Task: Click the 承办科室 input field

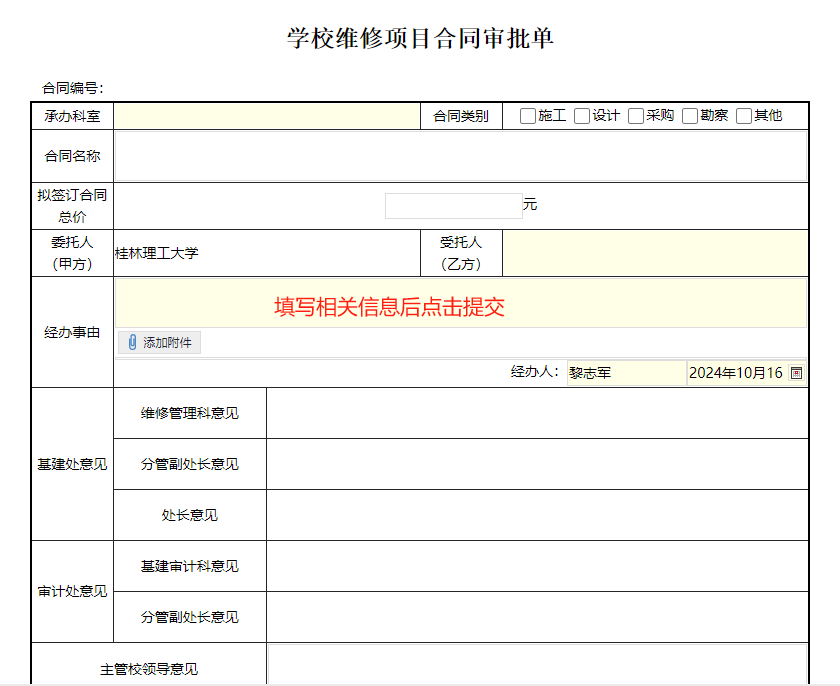Action: click(x=266, y=116)
